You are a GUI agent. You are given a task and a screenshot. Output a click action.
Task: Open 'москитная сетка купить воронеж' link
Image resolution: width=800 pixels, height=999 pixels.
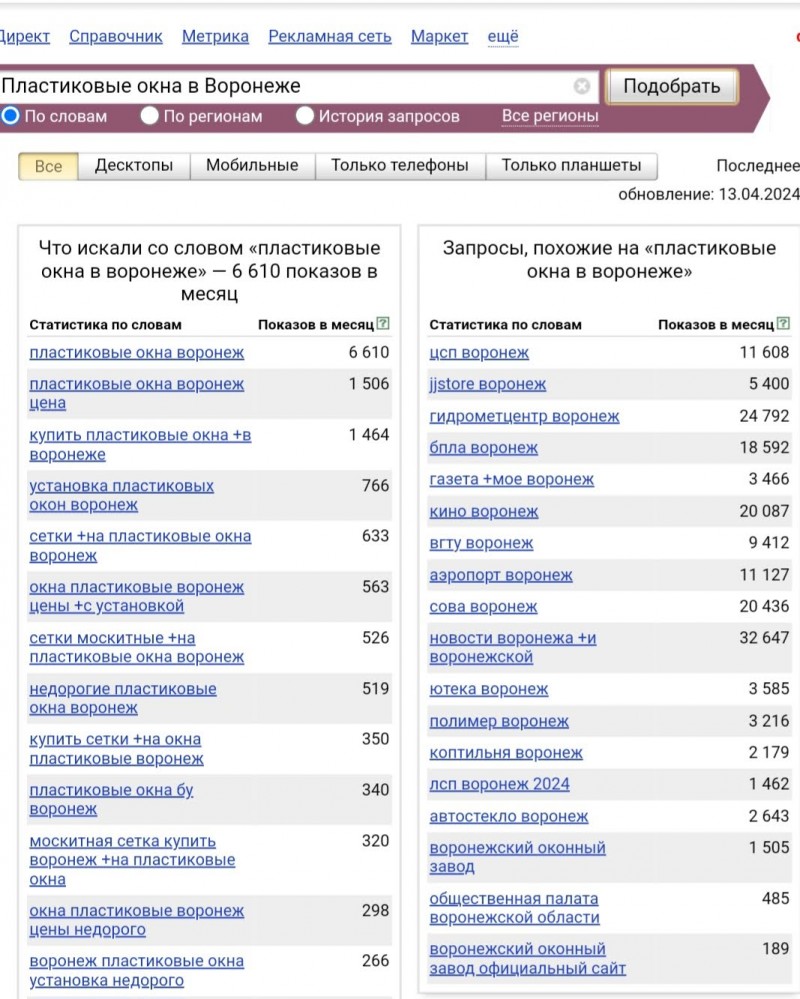[x=132, y=860]
